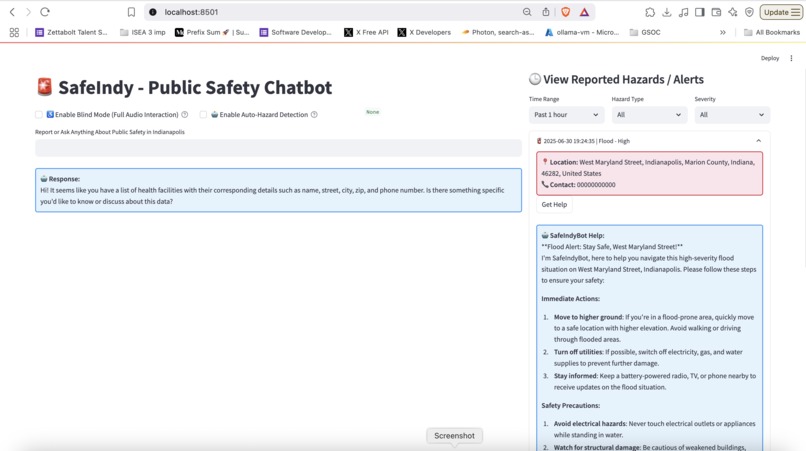
Task: Click the media control music note icon
Action: [x=683, y=12]
